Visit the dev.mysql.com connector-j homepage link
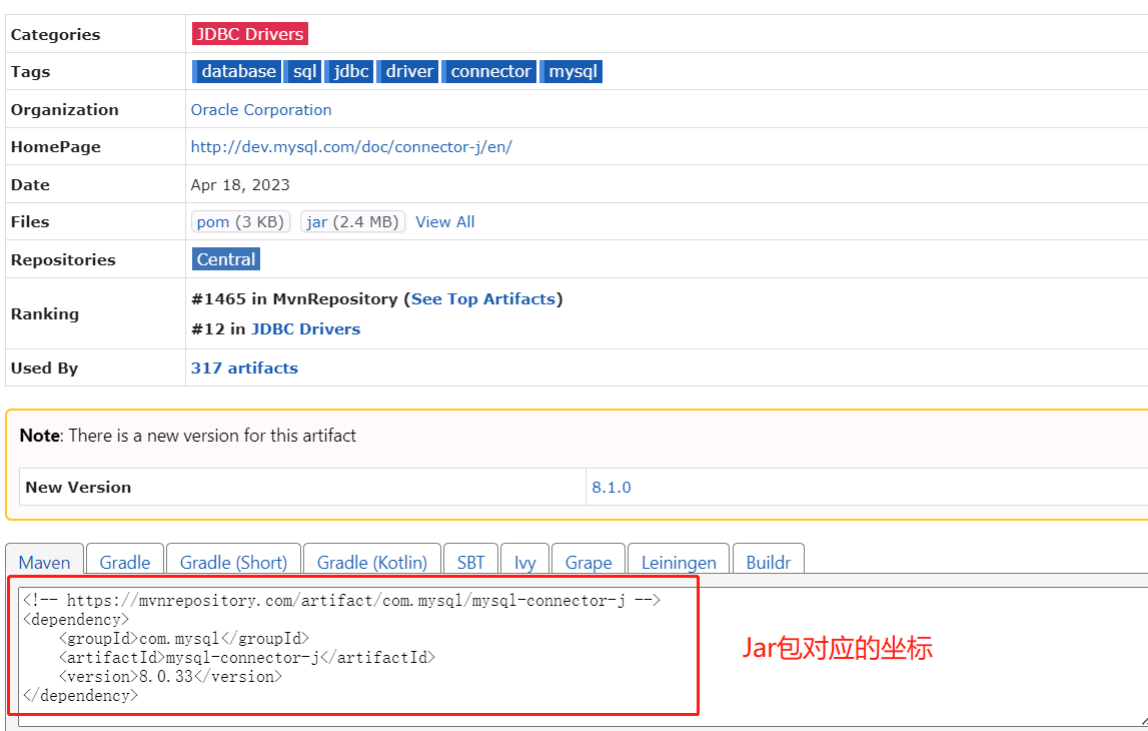 coord(351,146)
